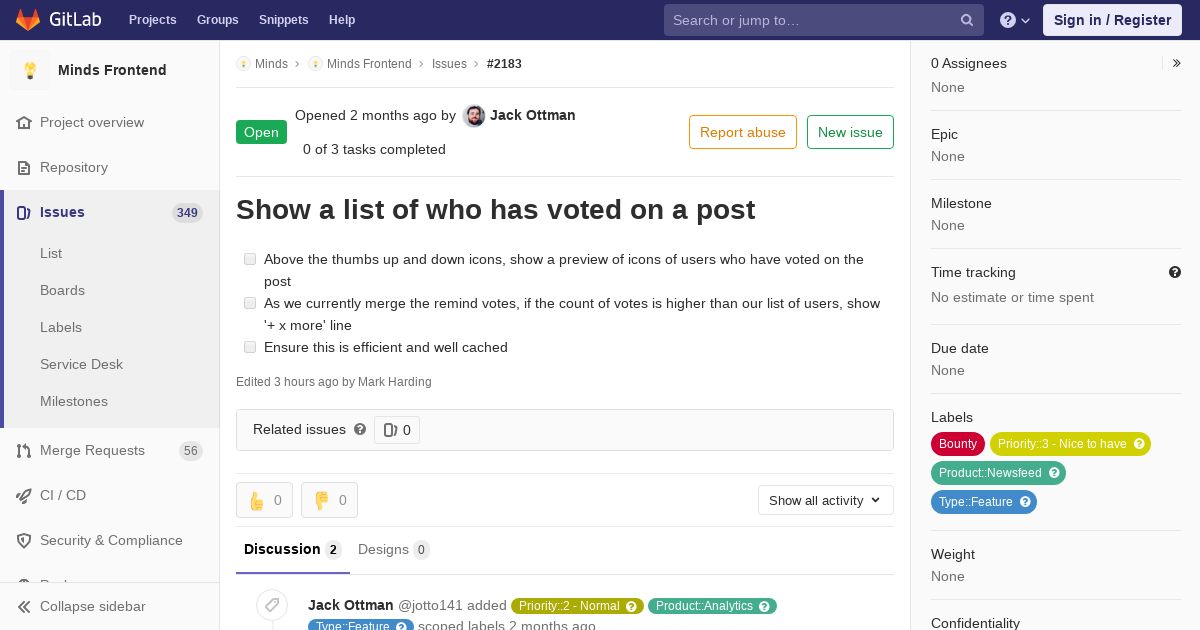Viewport: 1200px width, 630px height.
Task: Give a thumbs up reaction
Action: pyautogui.click(x=264, y=500)
